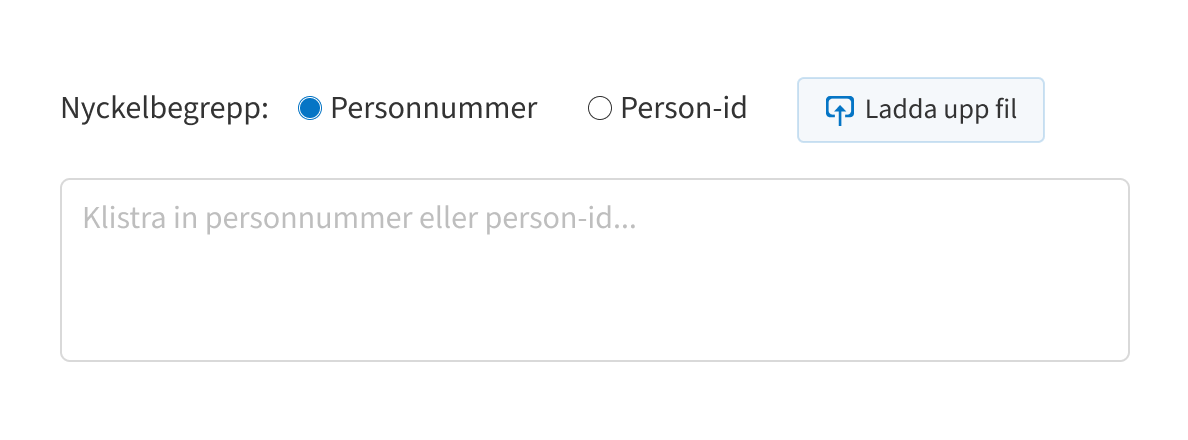Focus the Klistra in personnummer text area
Image resolution: width=1188 pixels, height=440 pixels.
(x=595, y=270)
